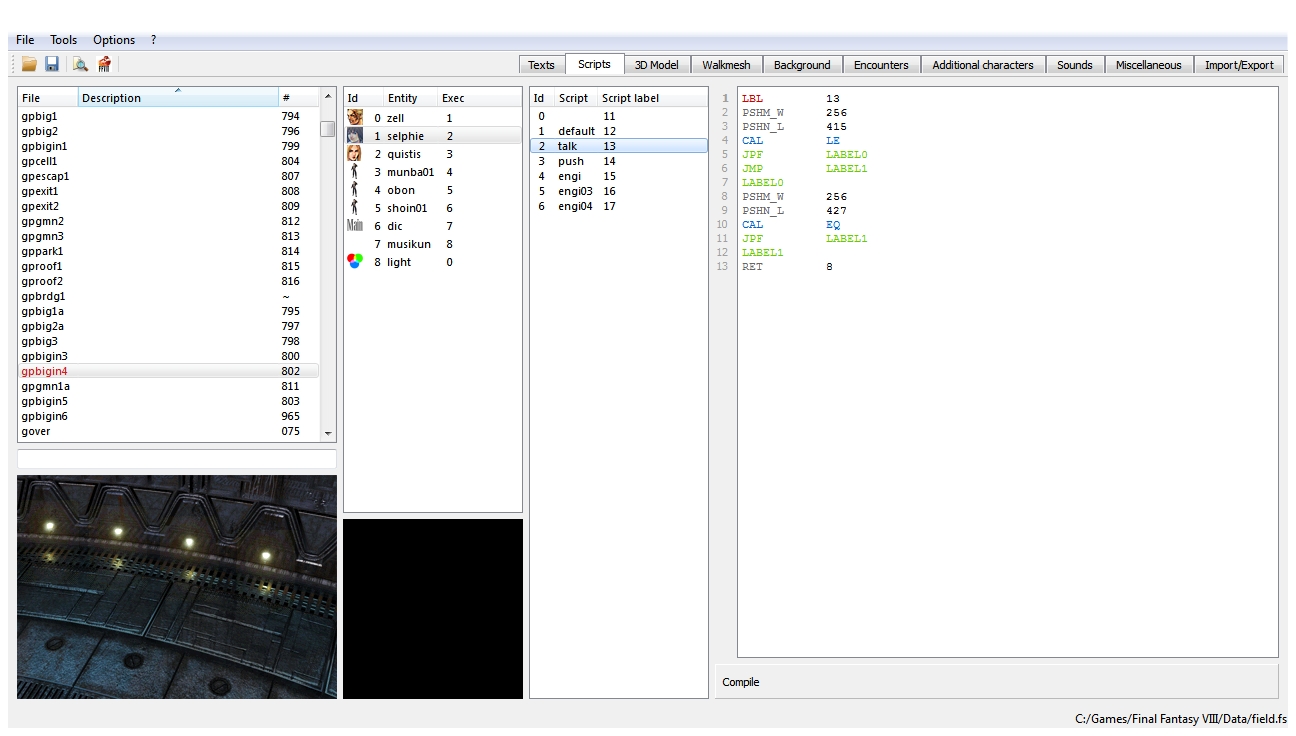Open the Sounds tab
This screenshot has height=736, width=1296.
click(1075, 65)
